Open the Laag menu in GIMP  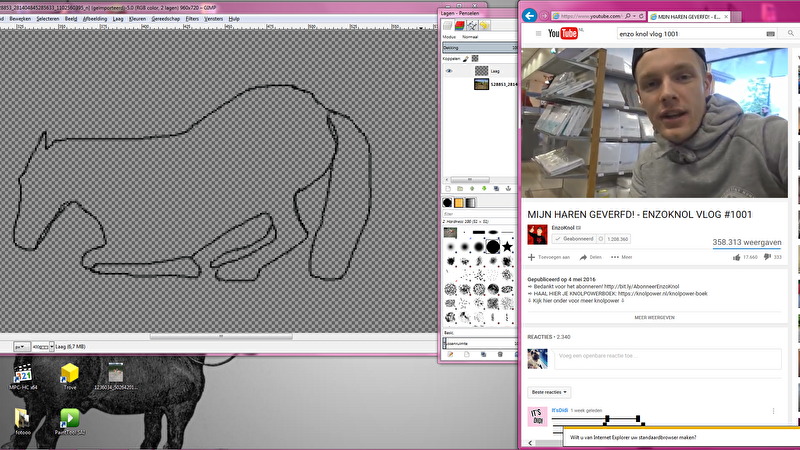click(x=118, y=19)
